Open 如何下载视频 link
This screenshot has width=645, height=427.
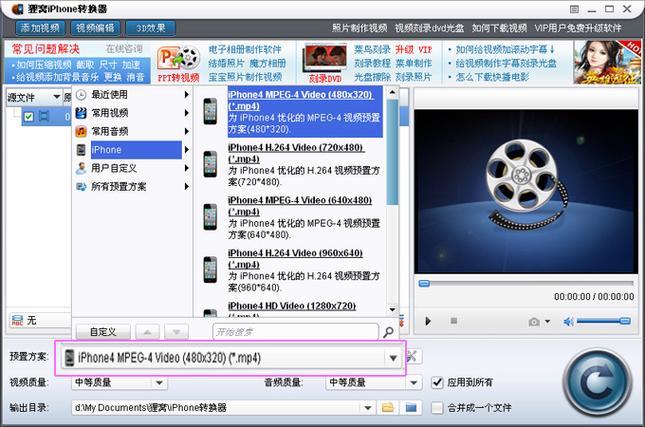pos(499,28)
